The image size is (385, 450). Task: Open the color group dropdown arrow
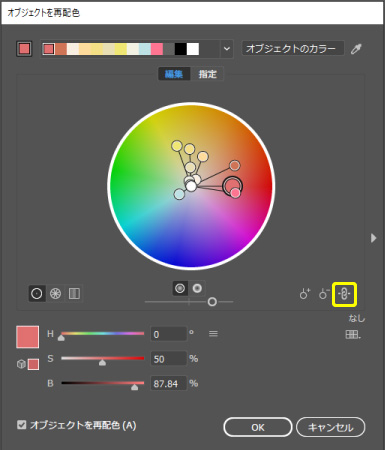(x=227, y=49)
